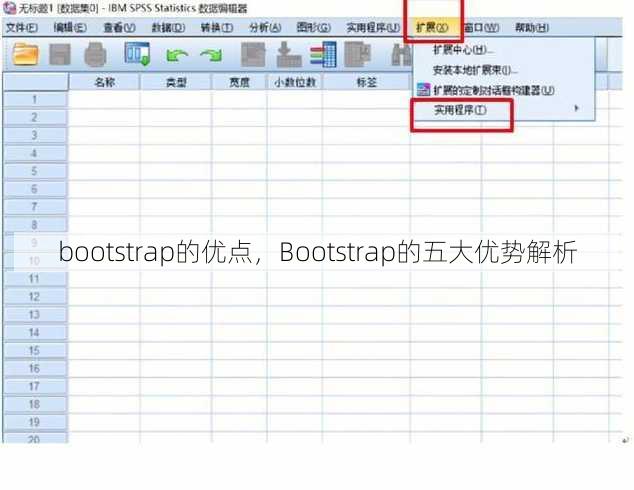The image size is (634, 490).
Task: Select row header 16
Action: pos(35,368)
